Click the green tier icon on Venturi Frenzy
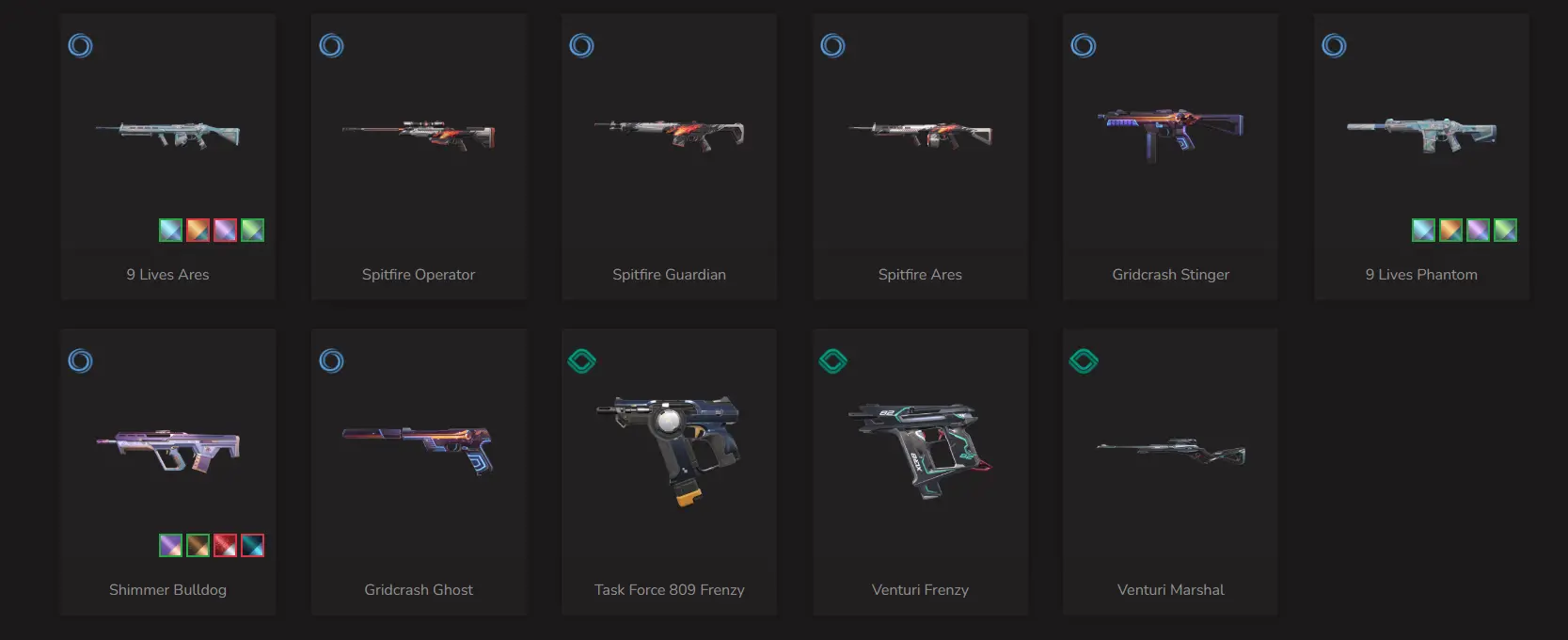1568x640 pixels. tap(833, 360)
